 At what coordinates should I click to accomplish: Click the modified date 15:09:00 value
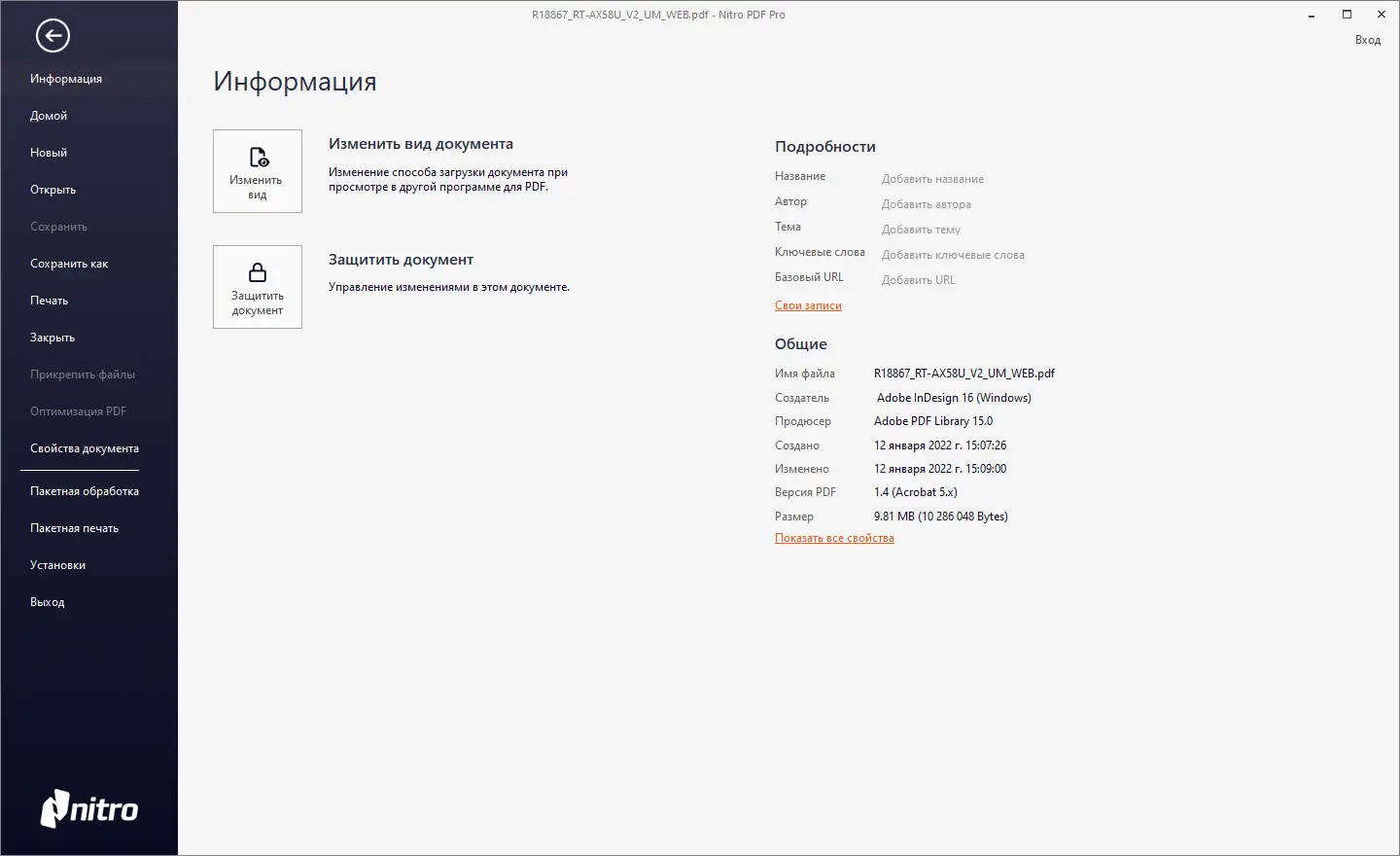coord(940,469)
